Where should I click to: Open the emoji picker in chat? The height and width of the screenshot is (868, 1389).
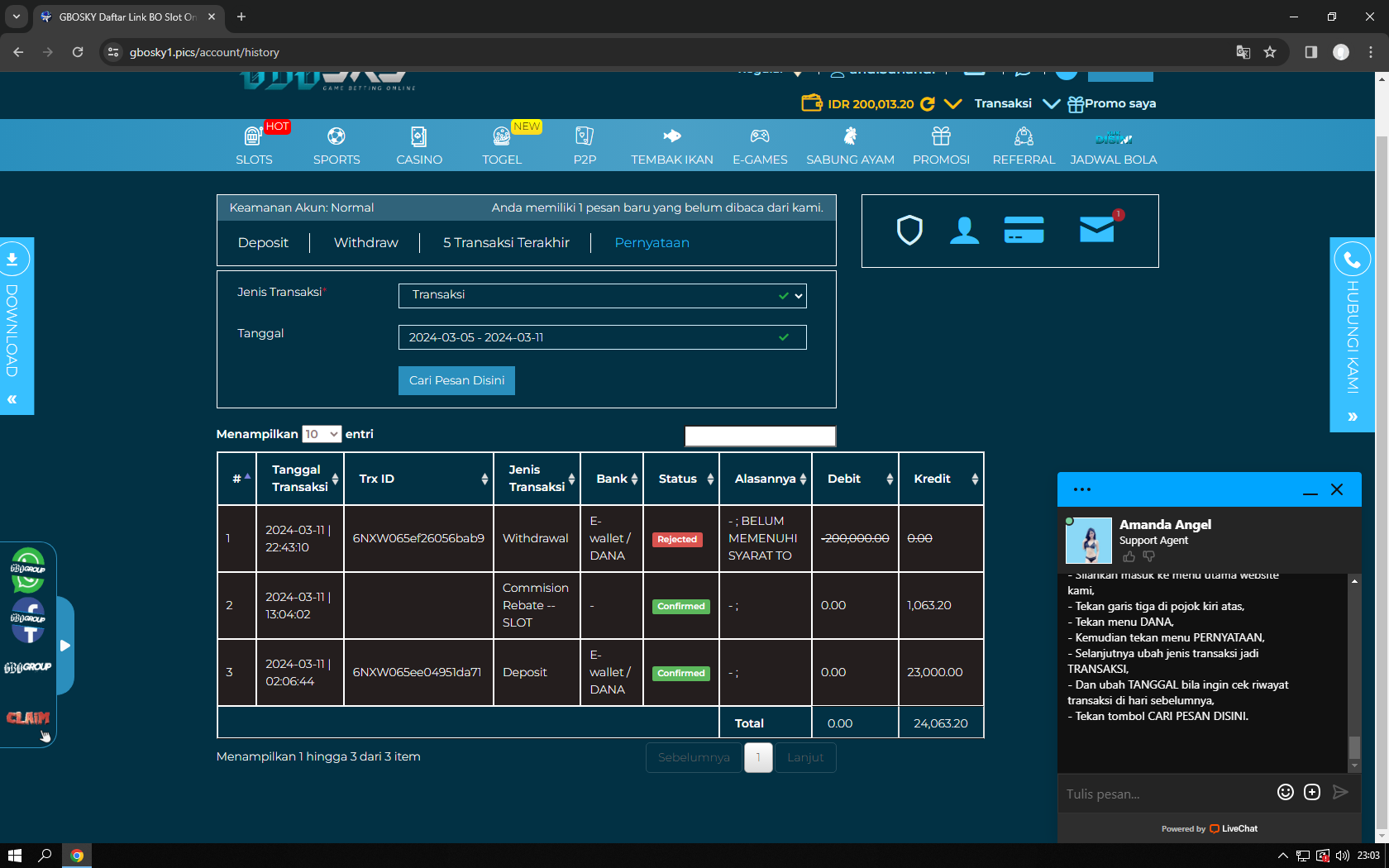(x=1285, y=792)
